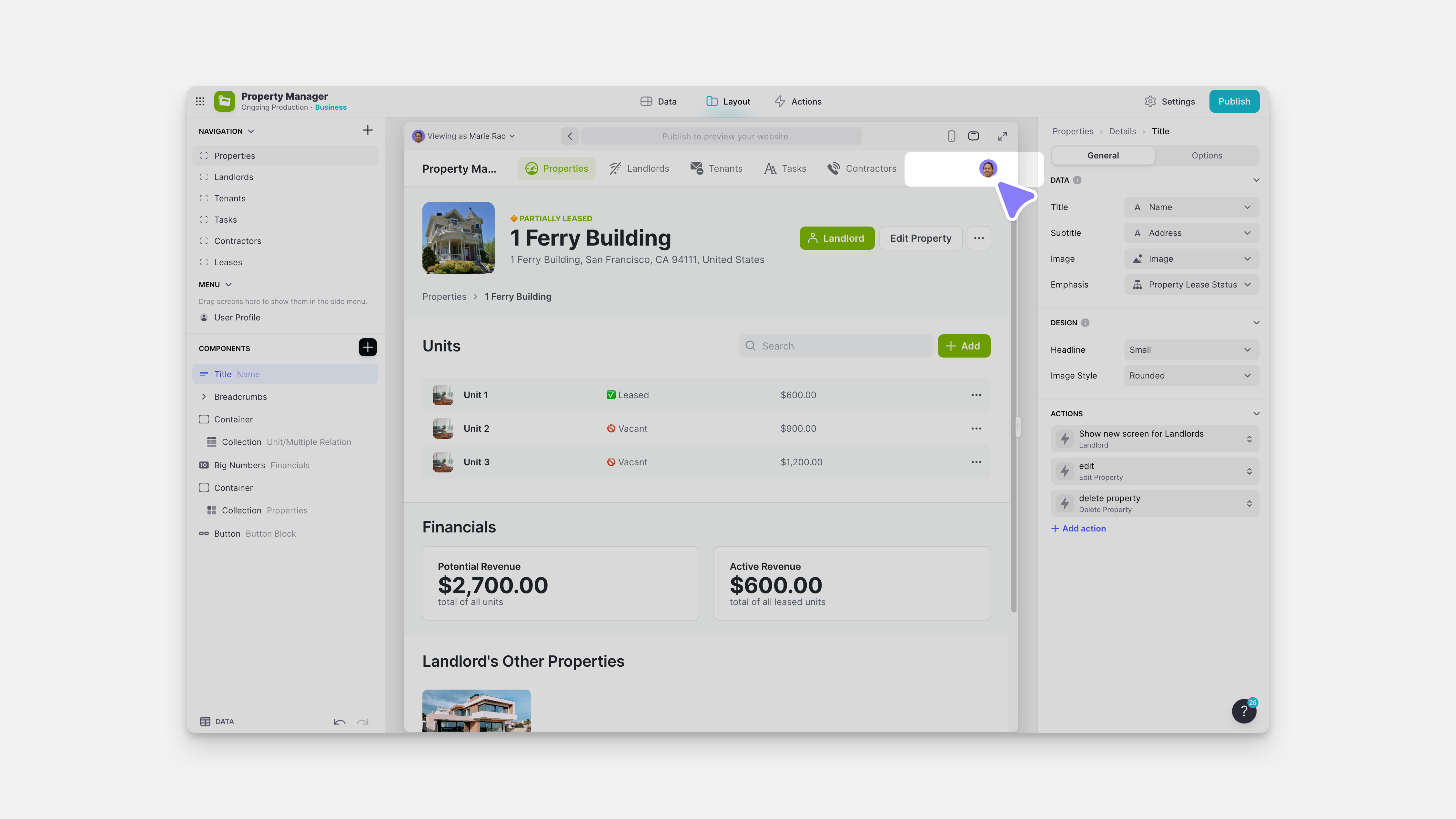The image size is (1456, 819).
Task: Open the Emphasis dropdown set to Property Lease Status
Action: pyautogui.click(x=1191, y=284)
